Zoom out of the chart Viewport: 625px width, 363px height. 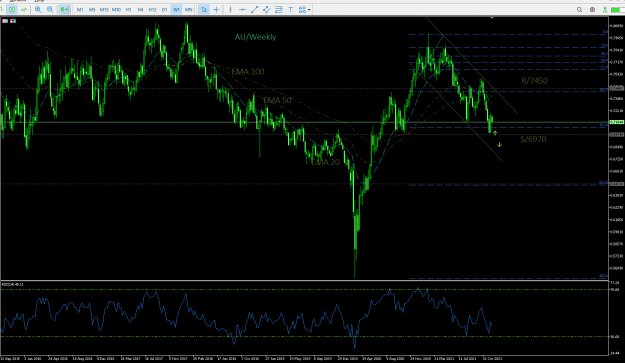[50, 9]
